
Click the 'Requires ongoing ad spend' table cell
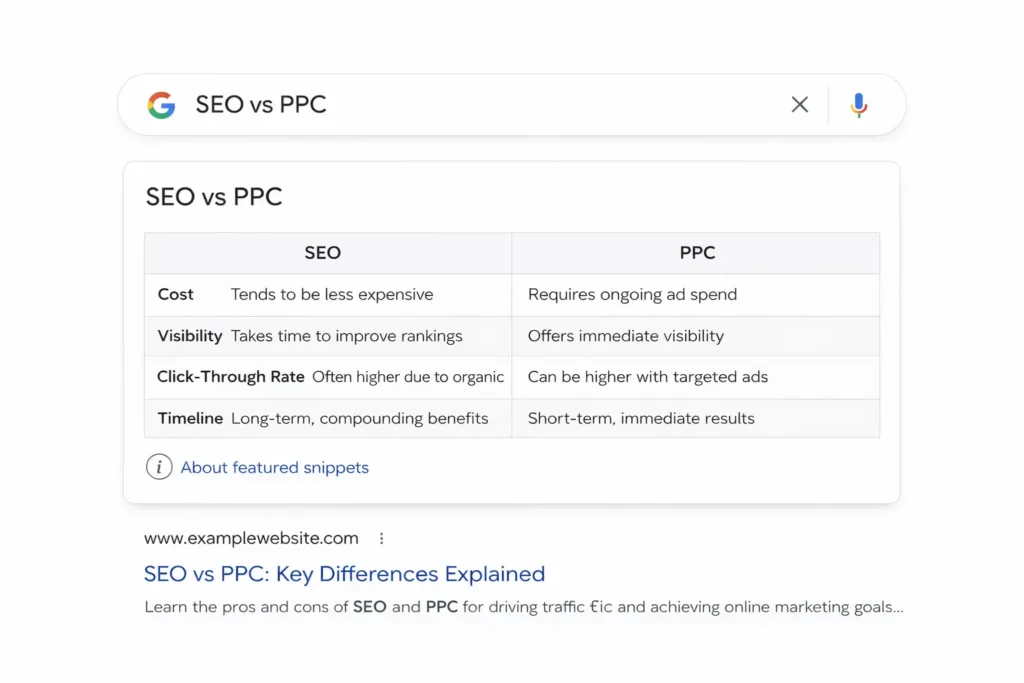point(632,294)
